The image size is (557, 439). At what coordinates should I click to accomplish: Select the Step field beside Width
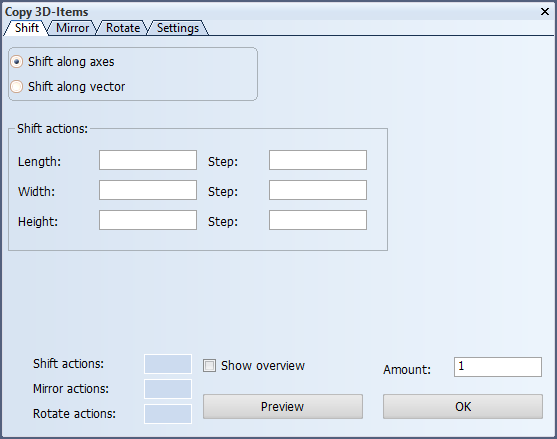pyautogui.click(x=318, y=190)
